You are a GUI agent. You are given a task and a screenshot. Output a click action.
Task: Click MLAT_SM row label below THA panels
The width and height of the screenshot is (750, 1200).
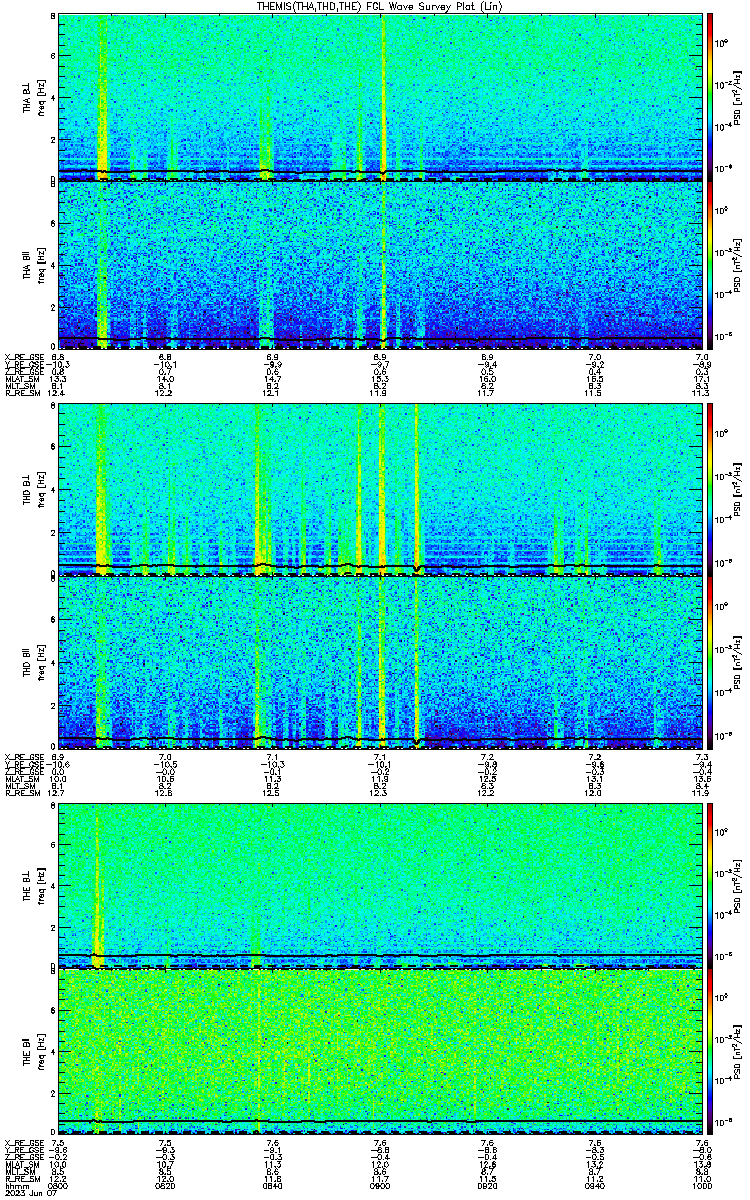click(x=20, y=379)
